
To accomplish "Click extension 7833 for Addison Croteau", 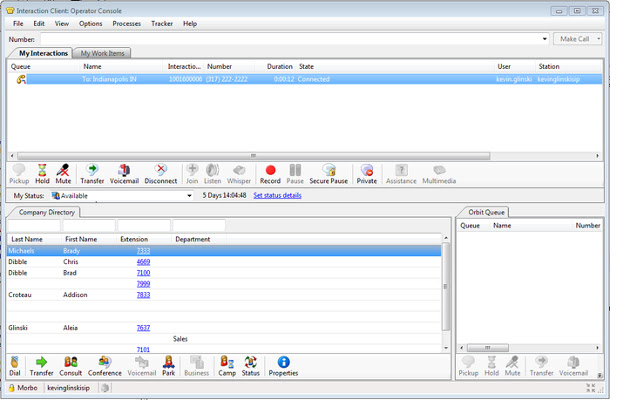I will [x=143, y=295].
